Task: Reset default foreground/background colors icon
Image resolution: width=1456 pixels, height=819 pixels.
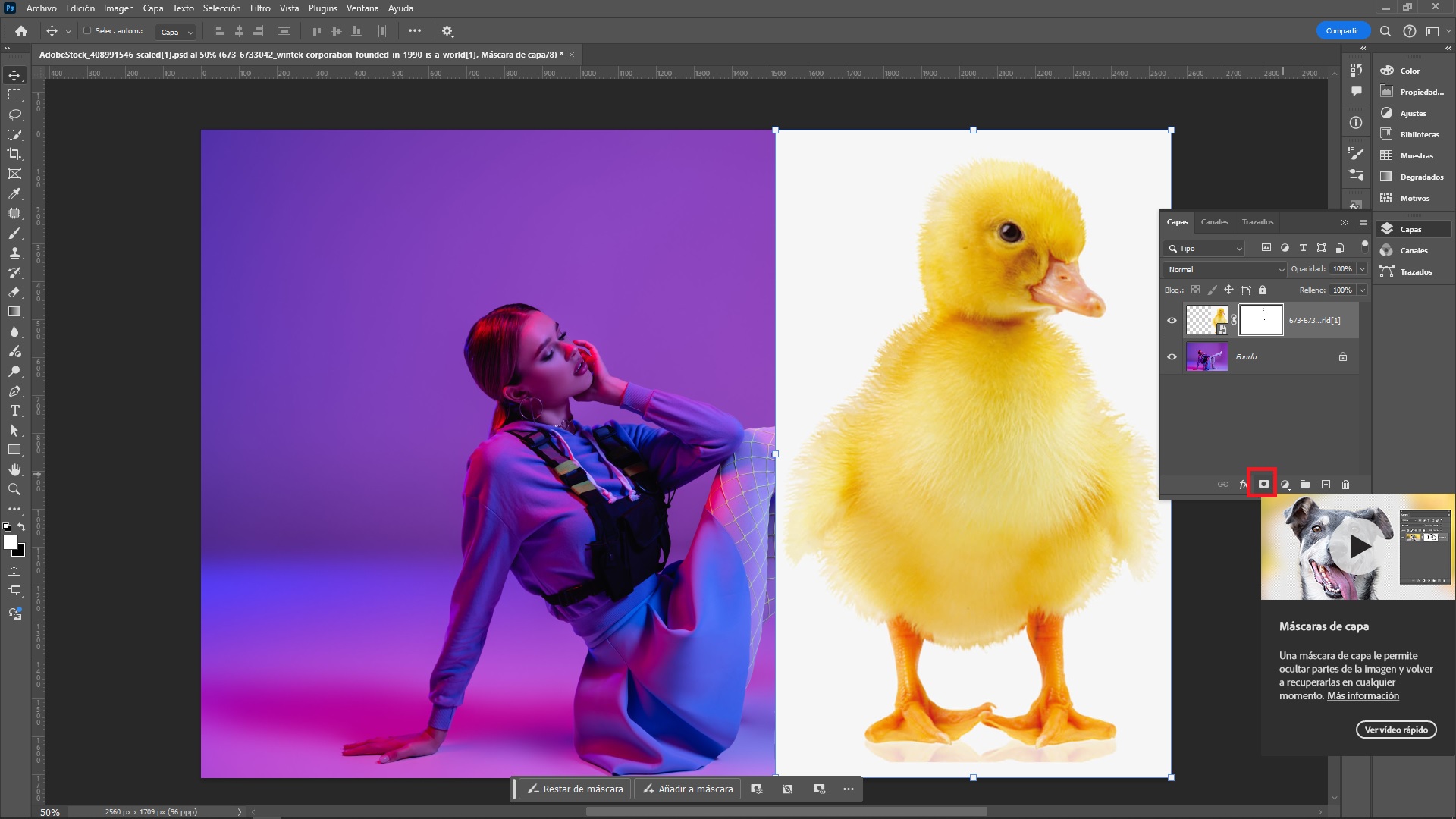Action: 7,527
